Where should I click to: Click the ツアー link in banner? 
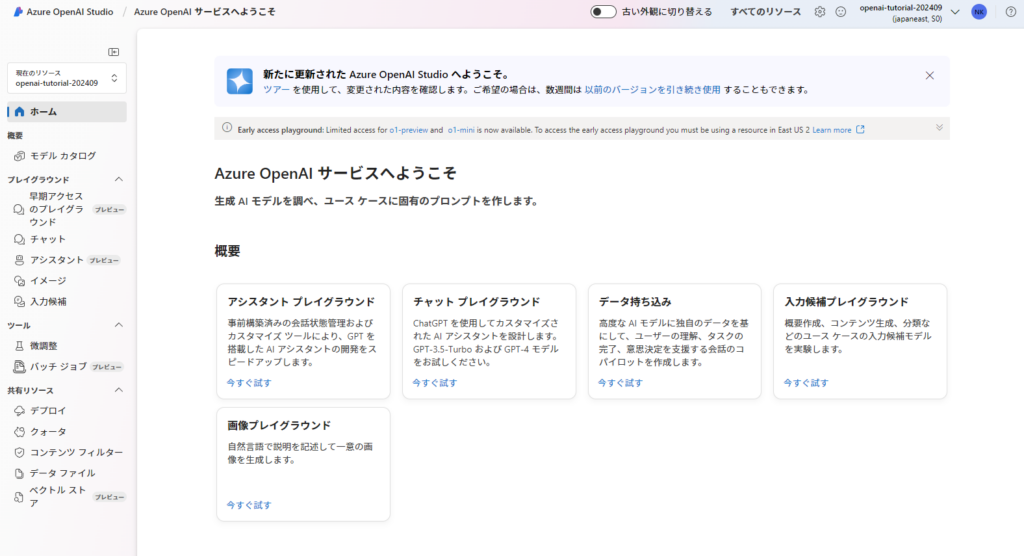click(277, 90)
